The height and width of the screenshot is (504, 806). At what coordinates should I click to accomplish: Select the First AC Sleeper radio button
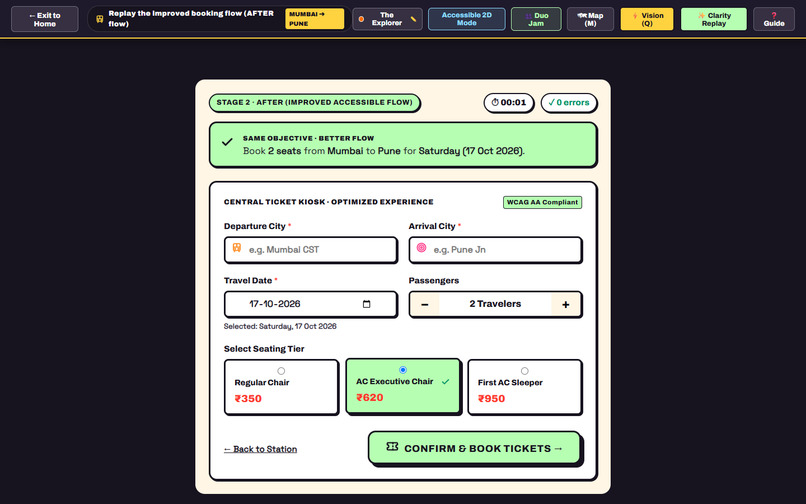point(524,371)
